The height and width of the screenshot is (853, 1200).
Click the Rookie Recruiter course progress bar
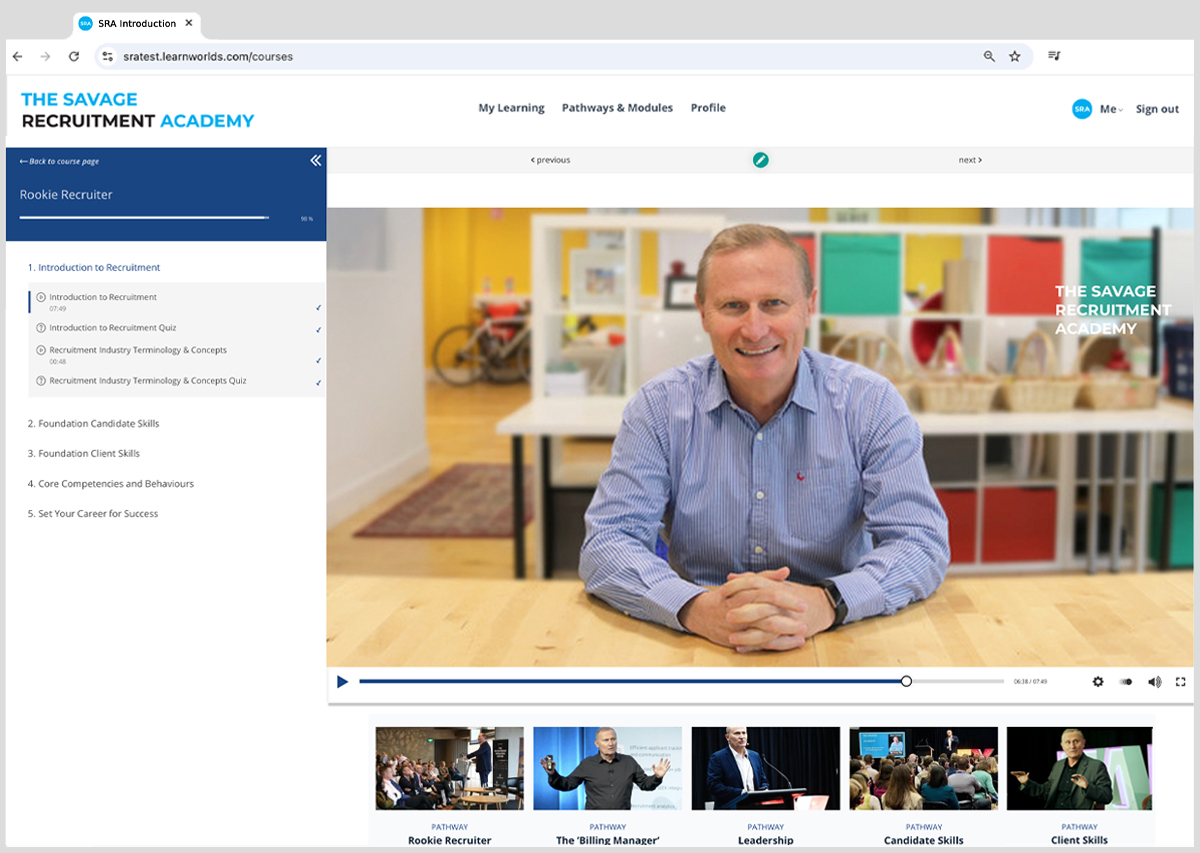pyautogui.click(x=144, y=217)
